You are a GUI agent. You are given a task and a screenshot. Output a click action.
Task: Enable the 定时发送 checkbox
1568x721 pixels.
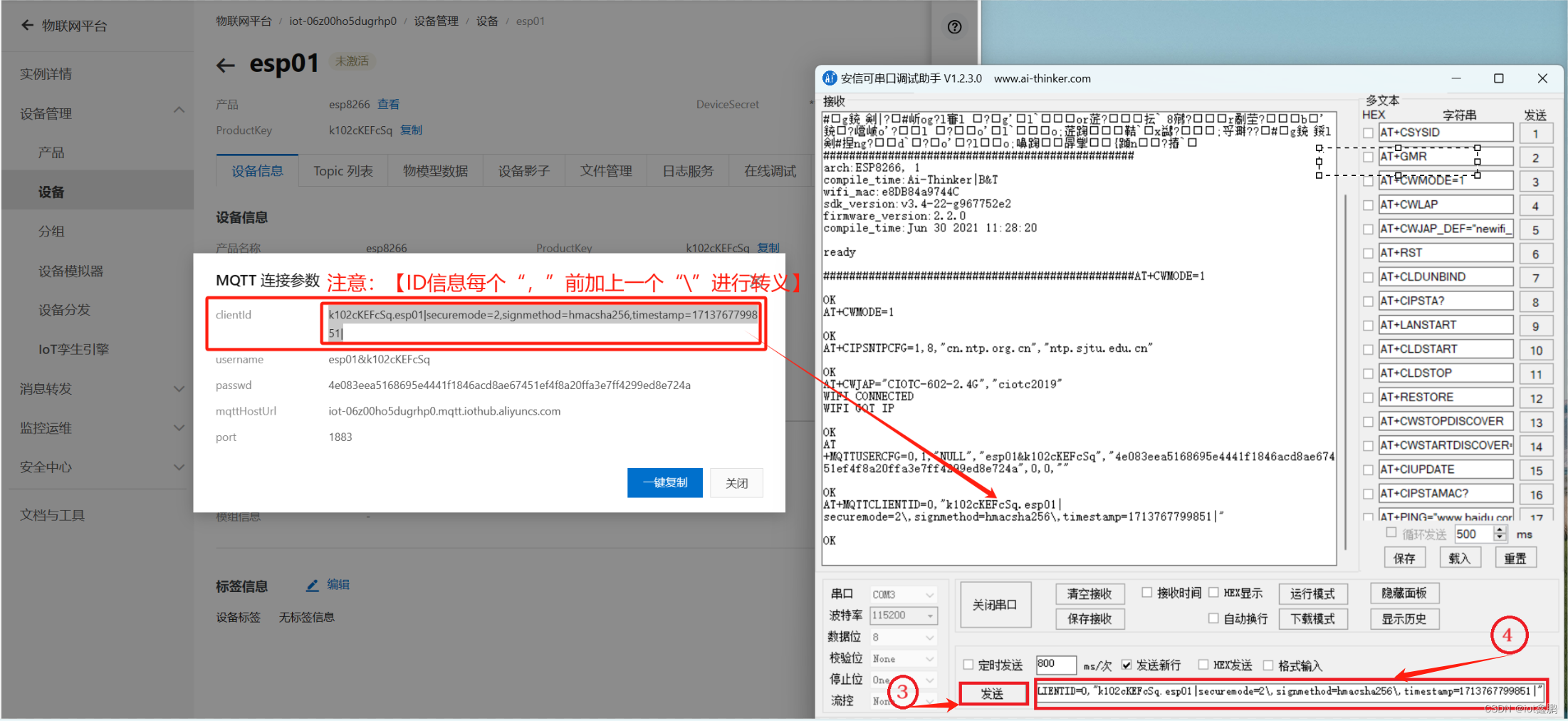click(968, 664)
